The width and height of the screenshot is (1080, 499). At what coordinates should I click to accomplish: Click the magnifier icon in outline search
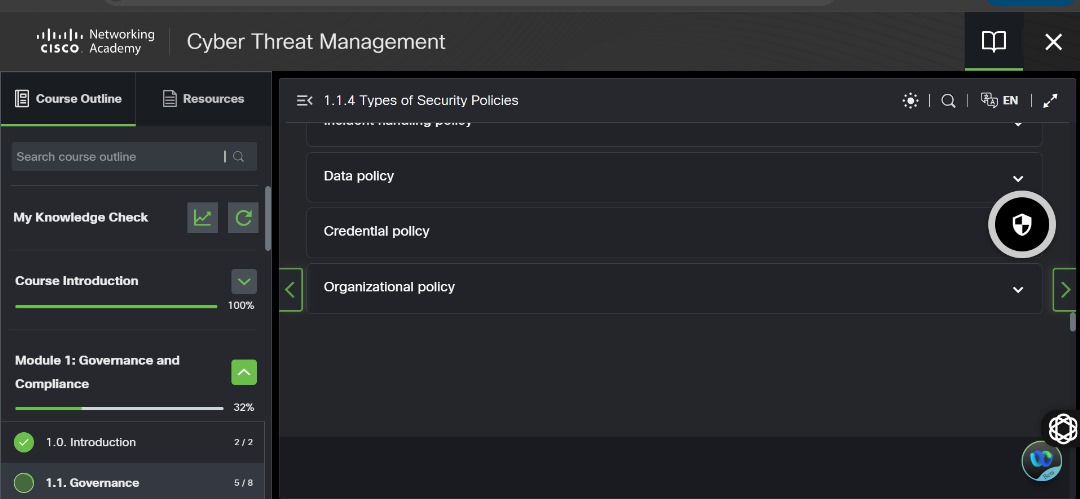click(x=238, y=156)
